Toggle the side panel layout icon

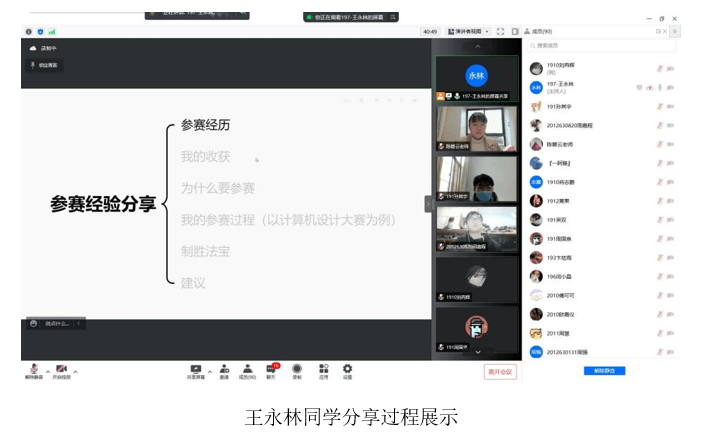click(513, 31)
